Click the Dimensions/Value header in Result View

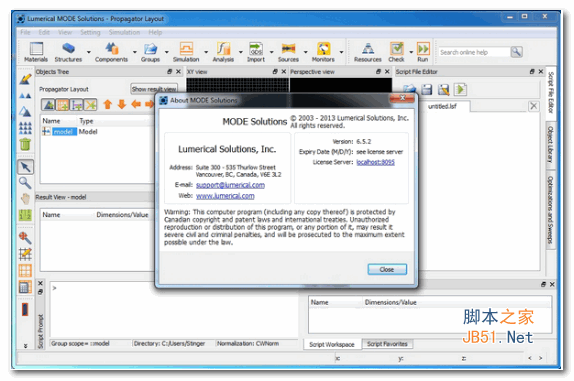[x=122, y=215]
